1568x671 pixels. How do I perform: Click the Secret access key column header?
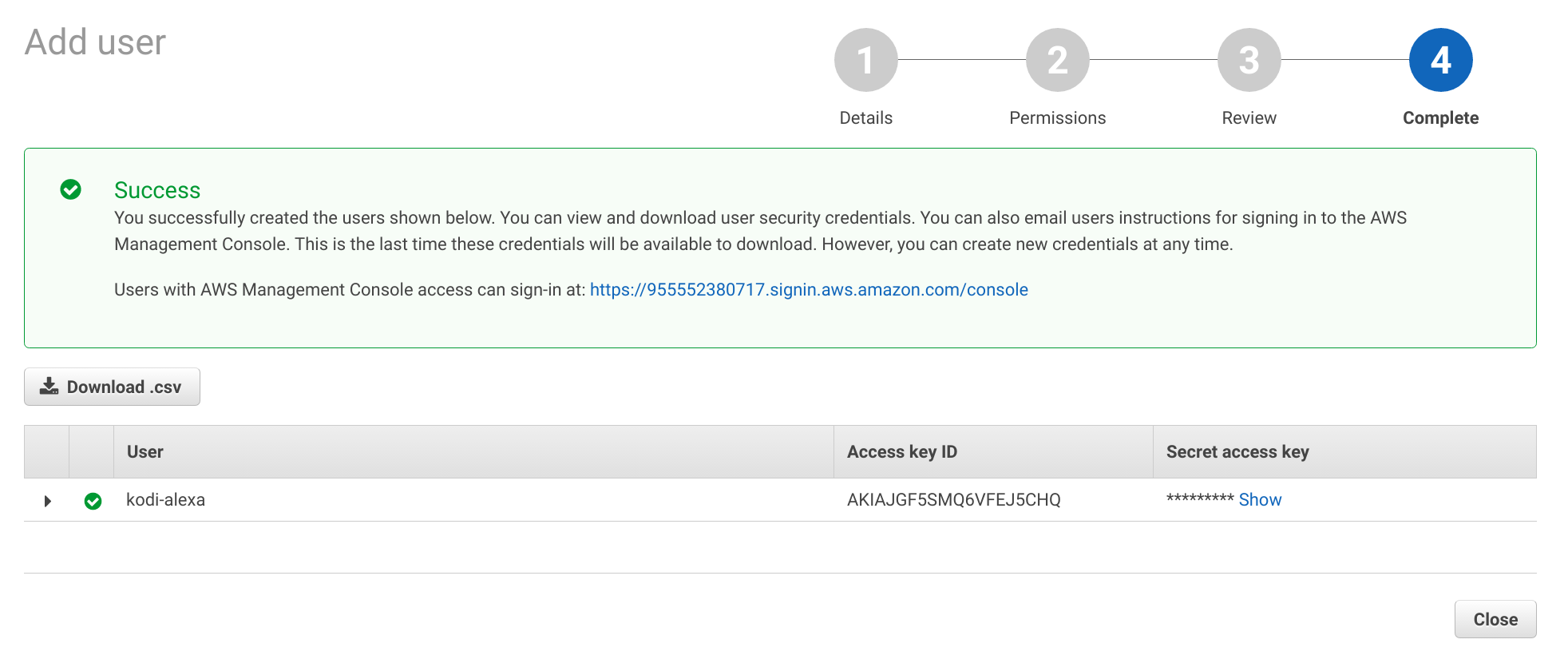pos(1237,452)
